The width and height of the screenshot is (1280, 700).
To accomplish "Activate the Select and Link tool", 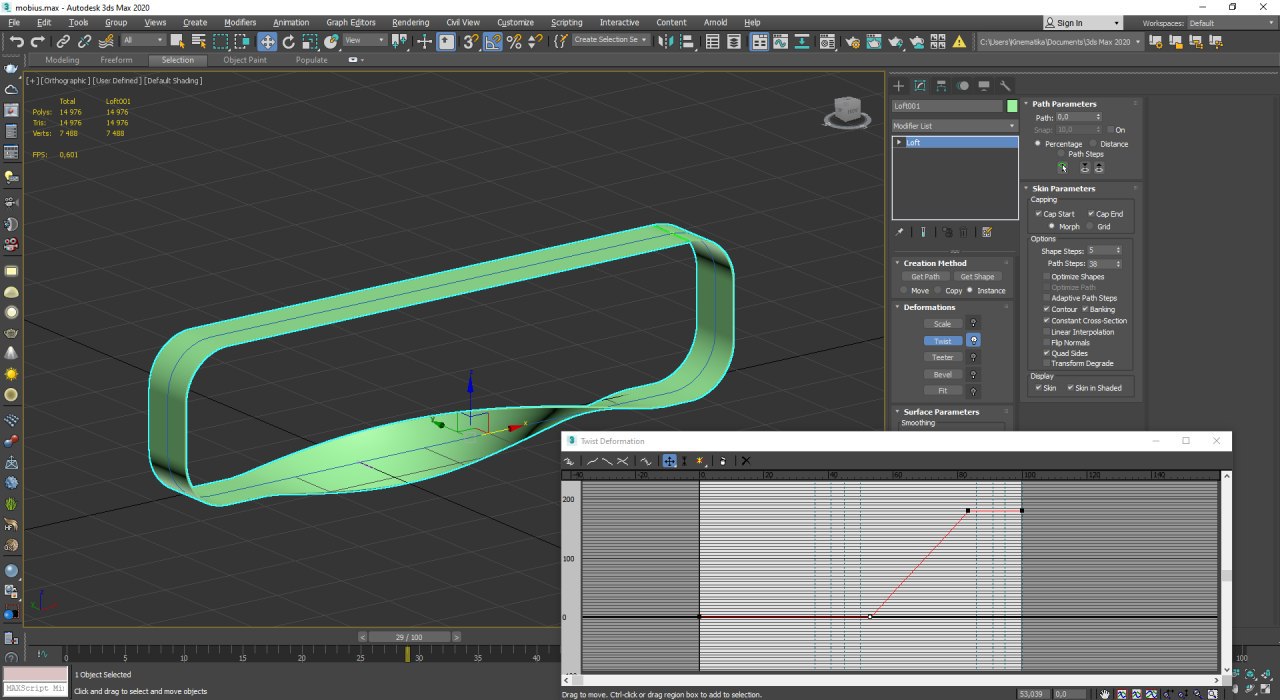I will (63, 41).
